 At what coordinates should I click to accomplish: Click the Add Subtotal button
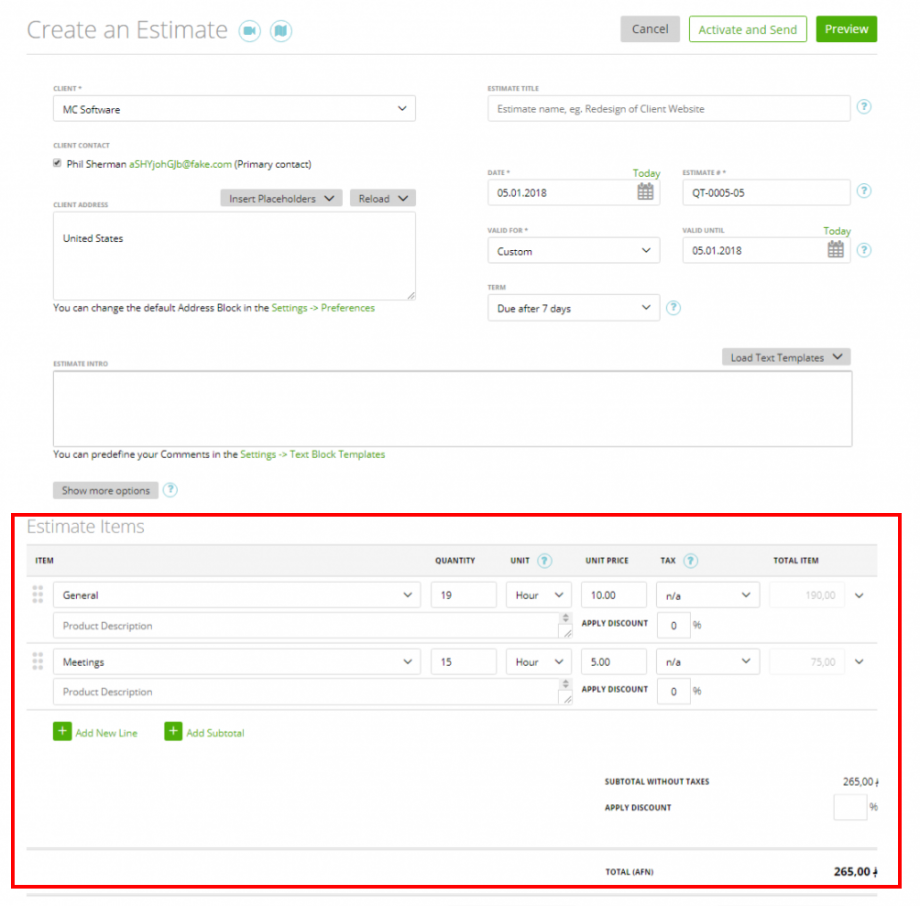pyautogui.click(x=204, y=731)
